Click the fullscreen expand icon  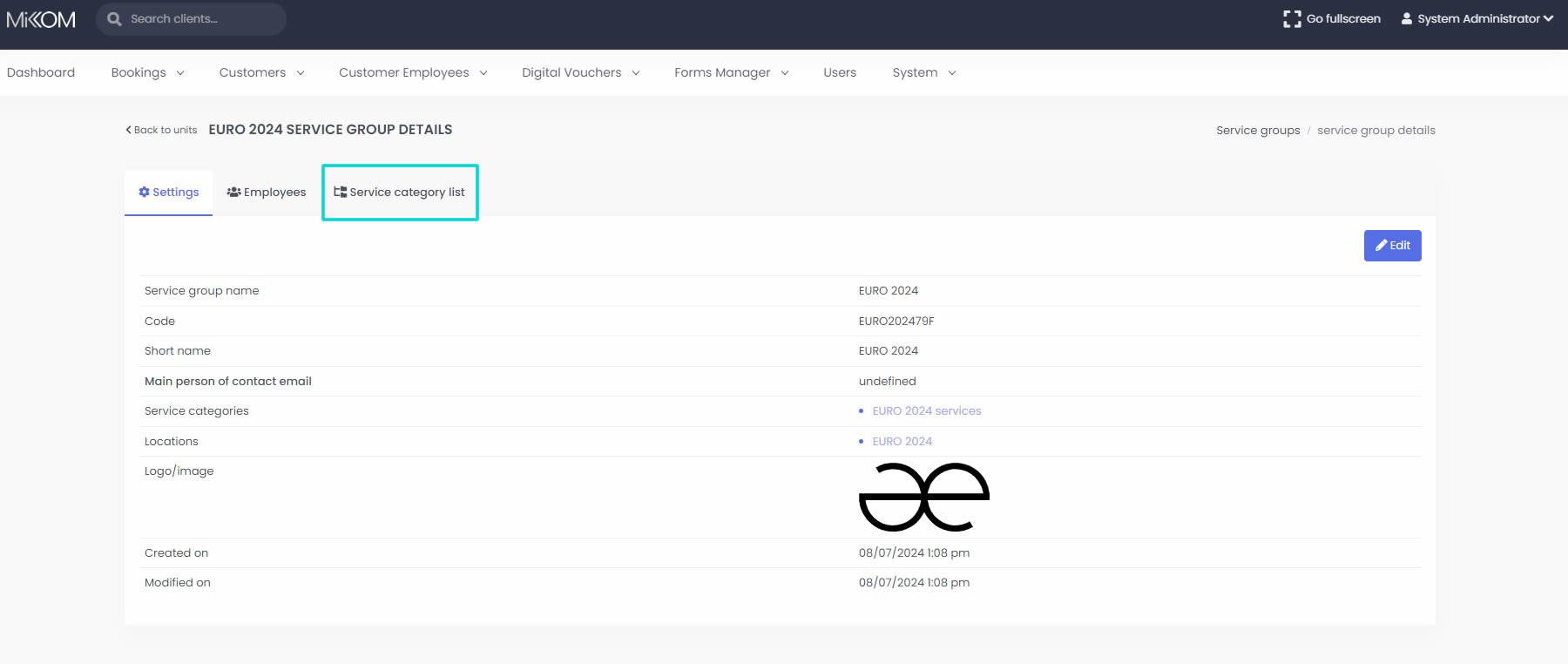(x=1291, y=19)
